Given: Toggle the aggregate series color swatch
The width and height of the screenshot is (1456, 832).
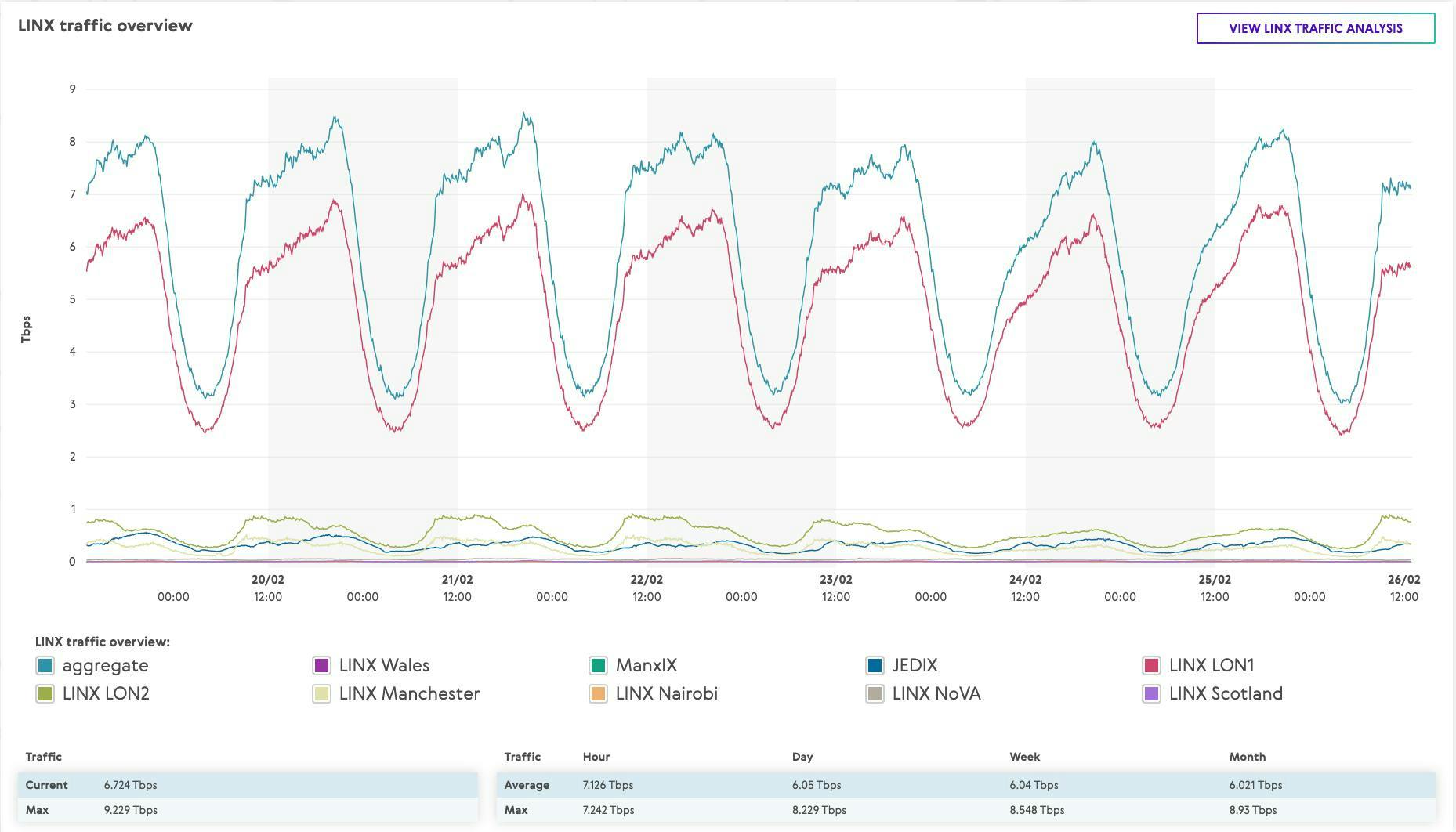Looking at the screenshot, I should click(x=45, y=666).
